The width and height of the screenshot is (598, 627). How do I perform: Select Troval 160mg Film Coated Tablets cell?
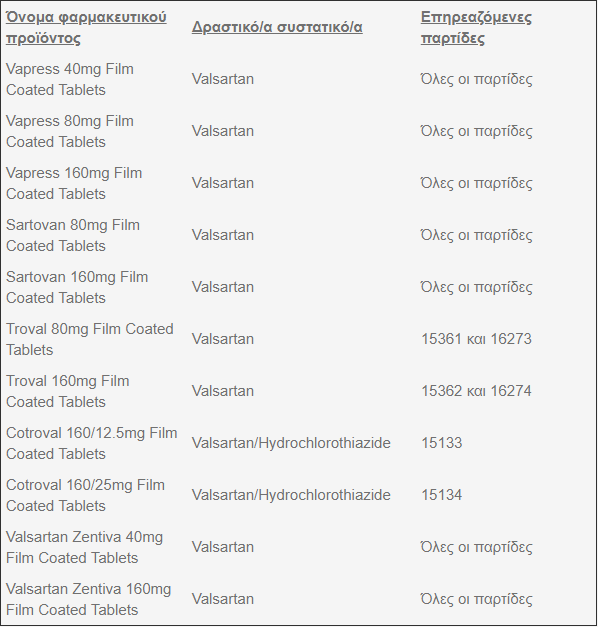coord(68,391)
